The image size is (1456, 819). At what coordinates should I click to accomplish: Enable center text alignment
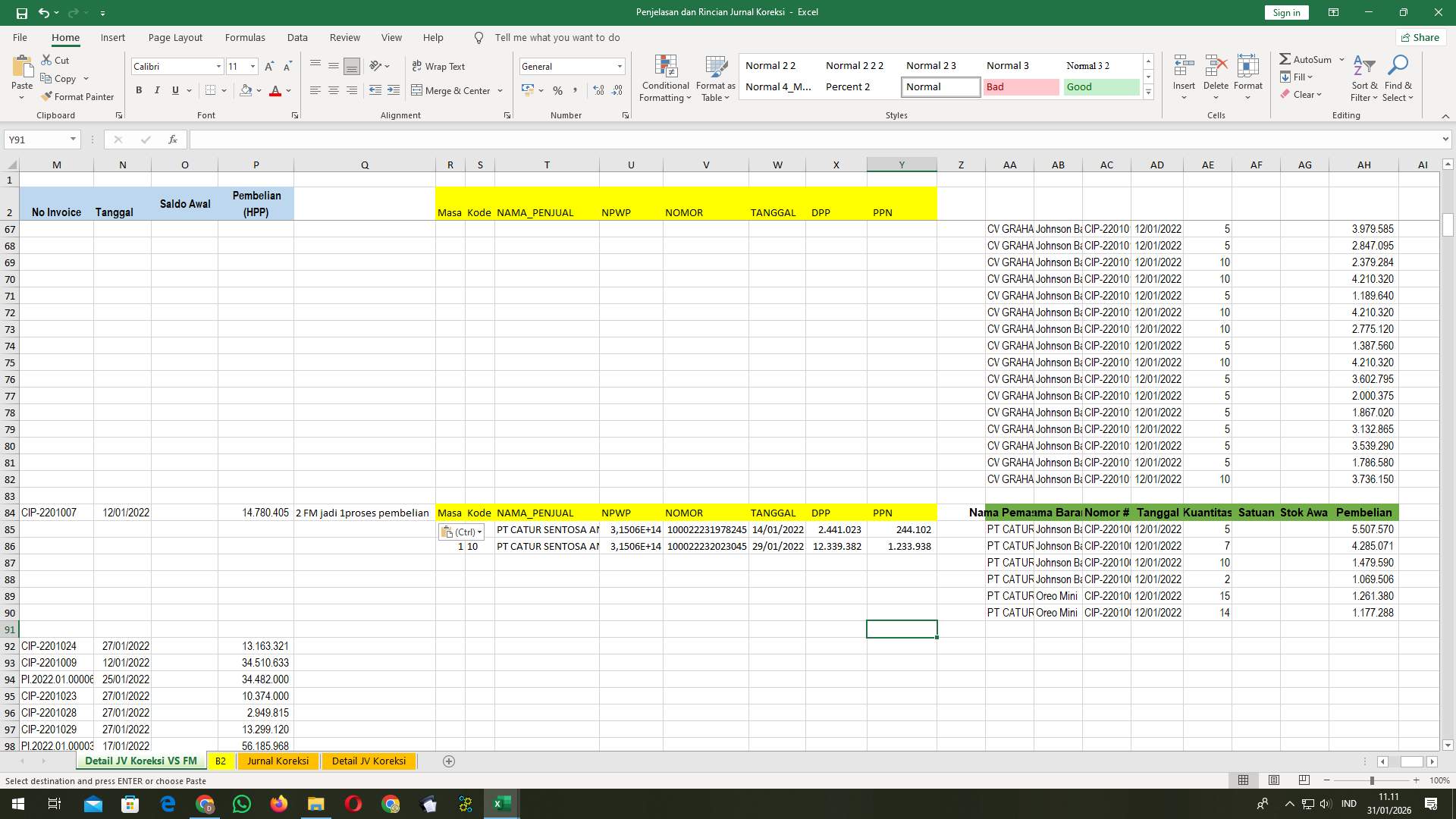[x=334, y=90]
